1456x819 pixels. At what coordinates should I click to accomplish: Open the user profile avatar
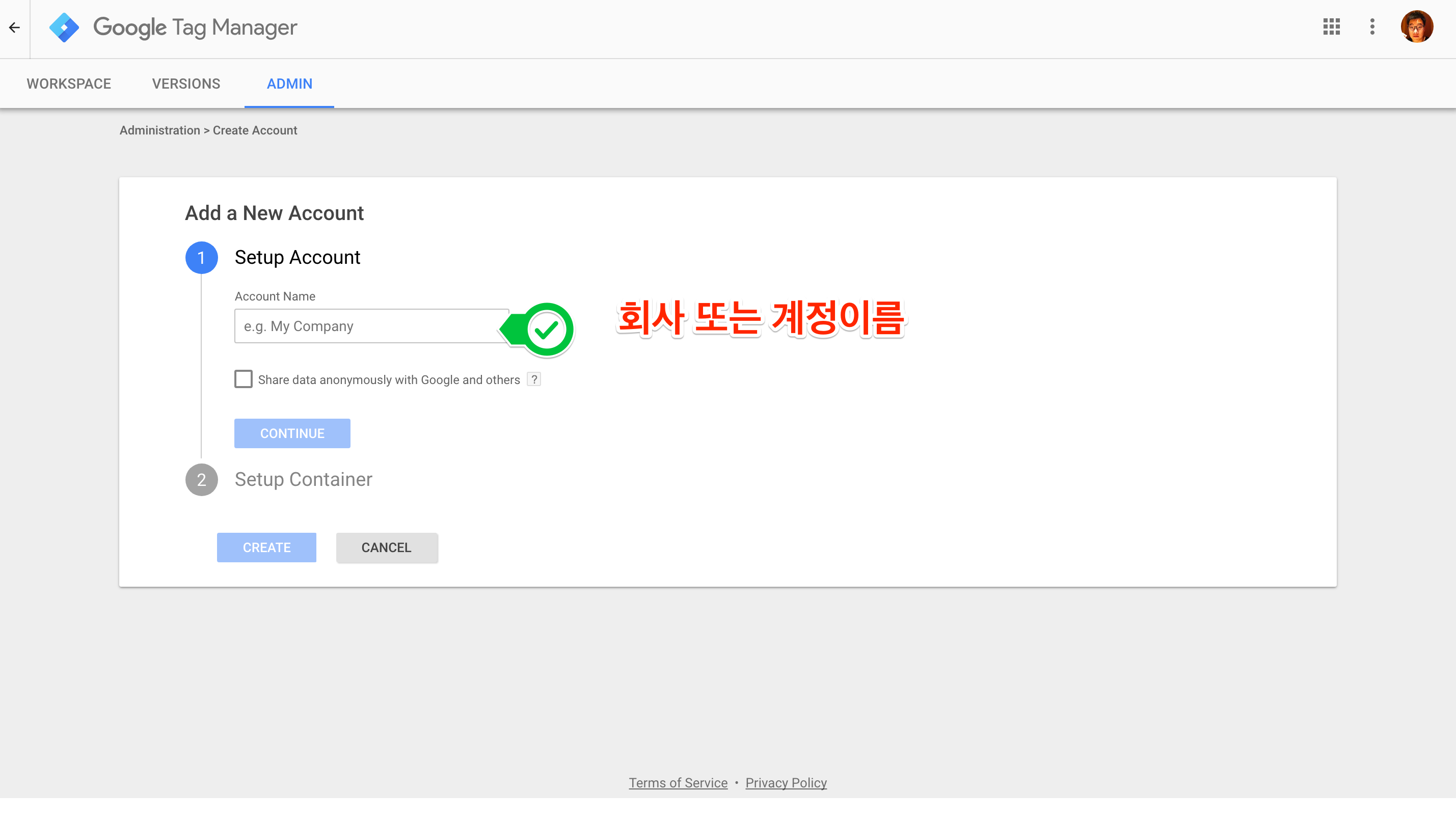click(x=1416, y=26)
